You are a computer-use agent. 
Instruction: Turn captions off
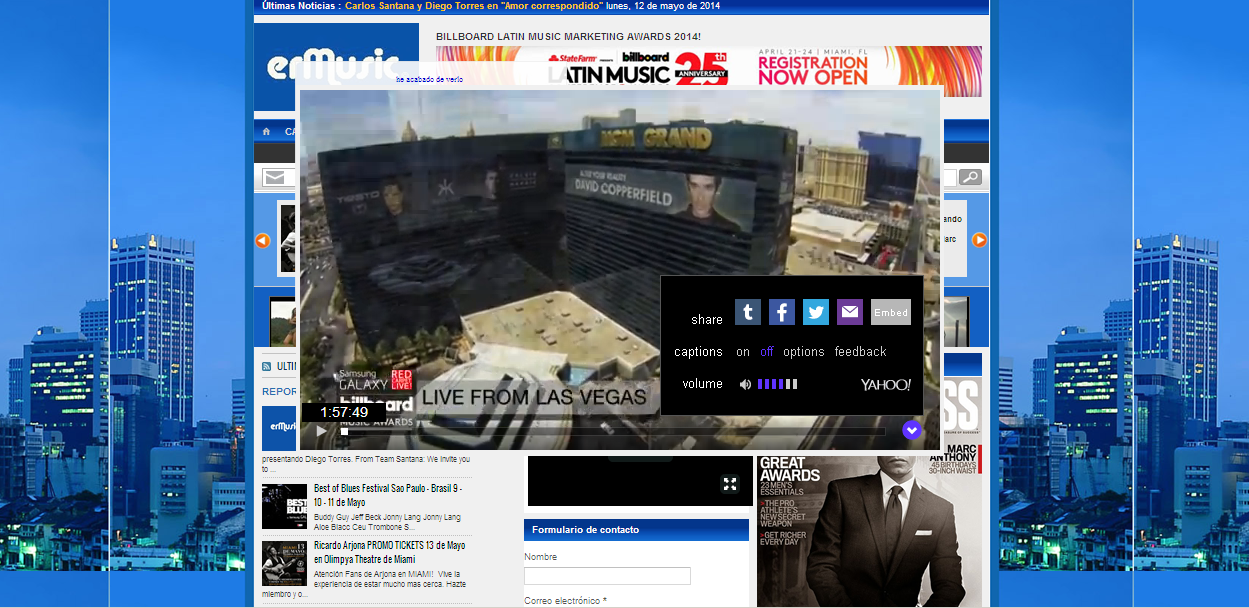click(767, 352)
